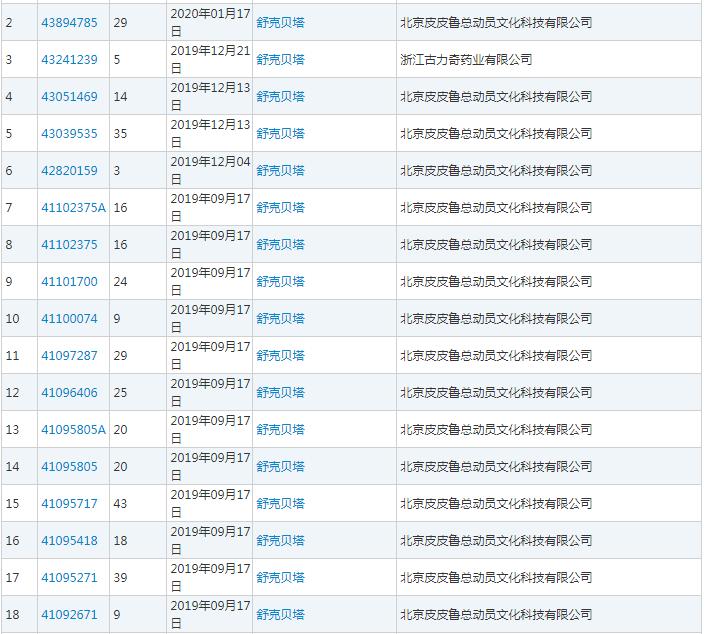Image resolution: width=705 pixels, height=634 pixels.
Task: Select class number 5 in row 3
Action: coord(117,59)
